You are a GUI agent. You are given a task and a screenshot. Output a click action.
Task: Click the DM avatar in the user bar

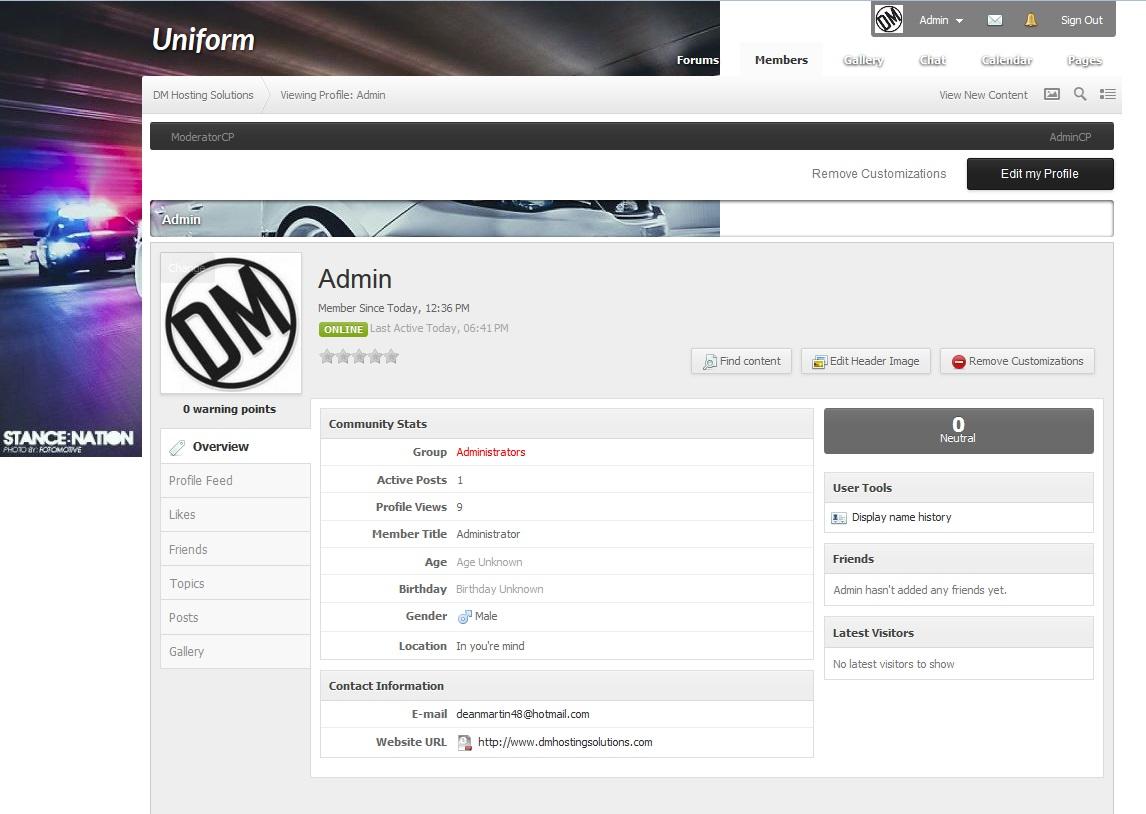[889, 19]
